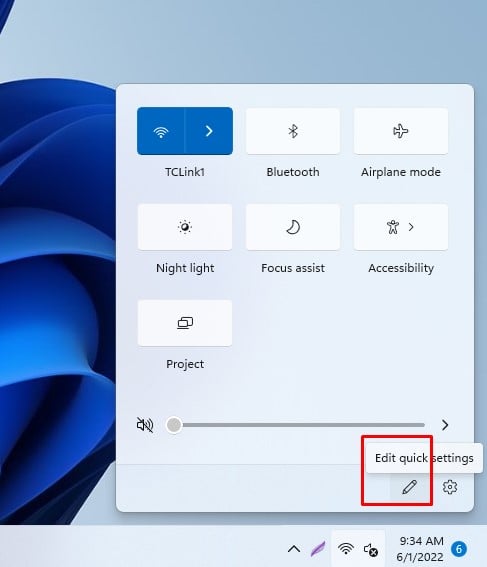Show hidden icons taskbar chevron
This screenshot has width=487, height=567.
pos(294,550)
